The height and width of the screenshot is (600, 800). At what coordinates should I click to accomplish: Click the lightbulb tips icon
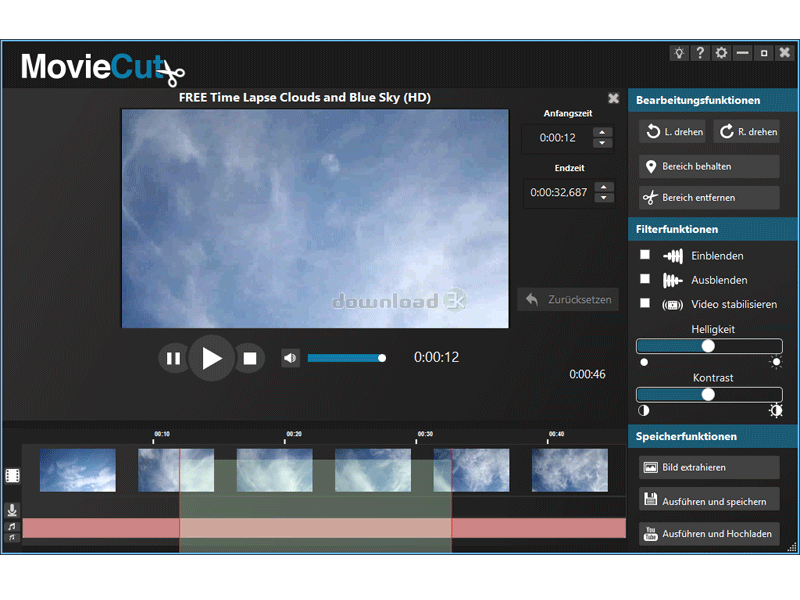(x=680, y=53)
